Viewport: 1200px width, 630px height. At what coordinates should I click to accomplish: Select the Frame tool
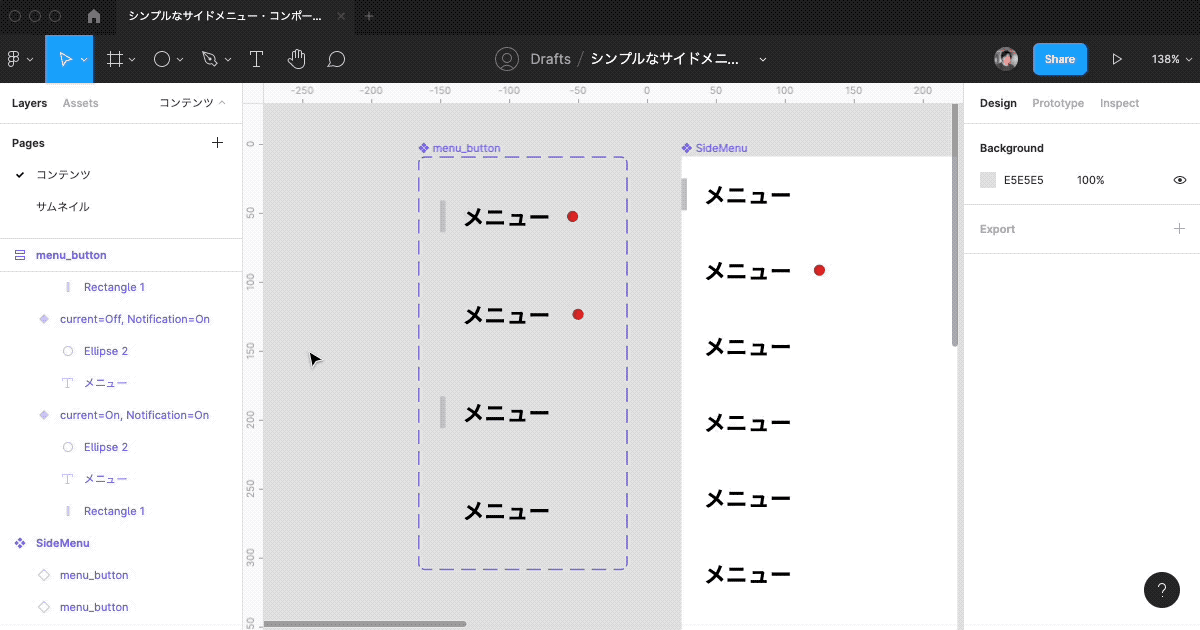point(114,58)
